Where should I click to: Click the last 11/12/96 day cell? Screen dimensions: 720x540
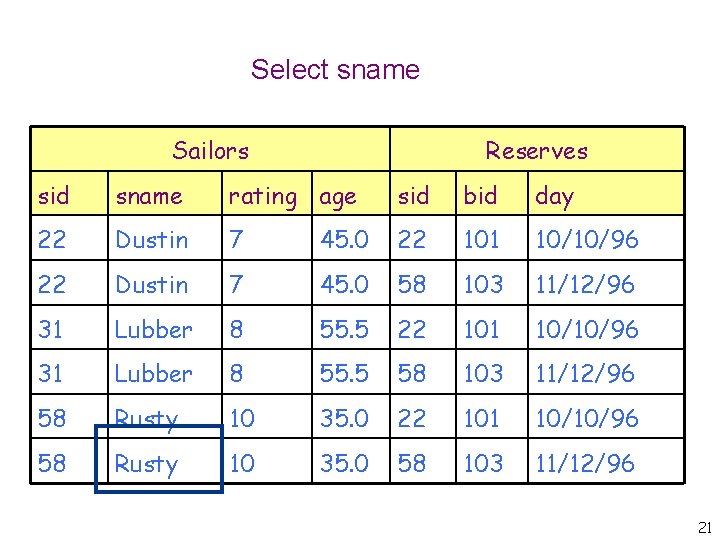[585, 463]
